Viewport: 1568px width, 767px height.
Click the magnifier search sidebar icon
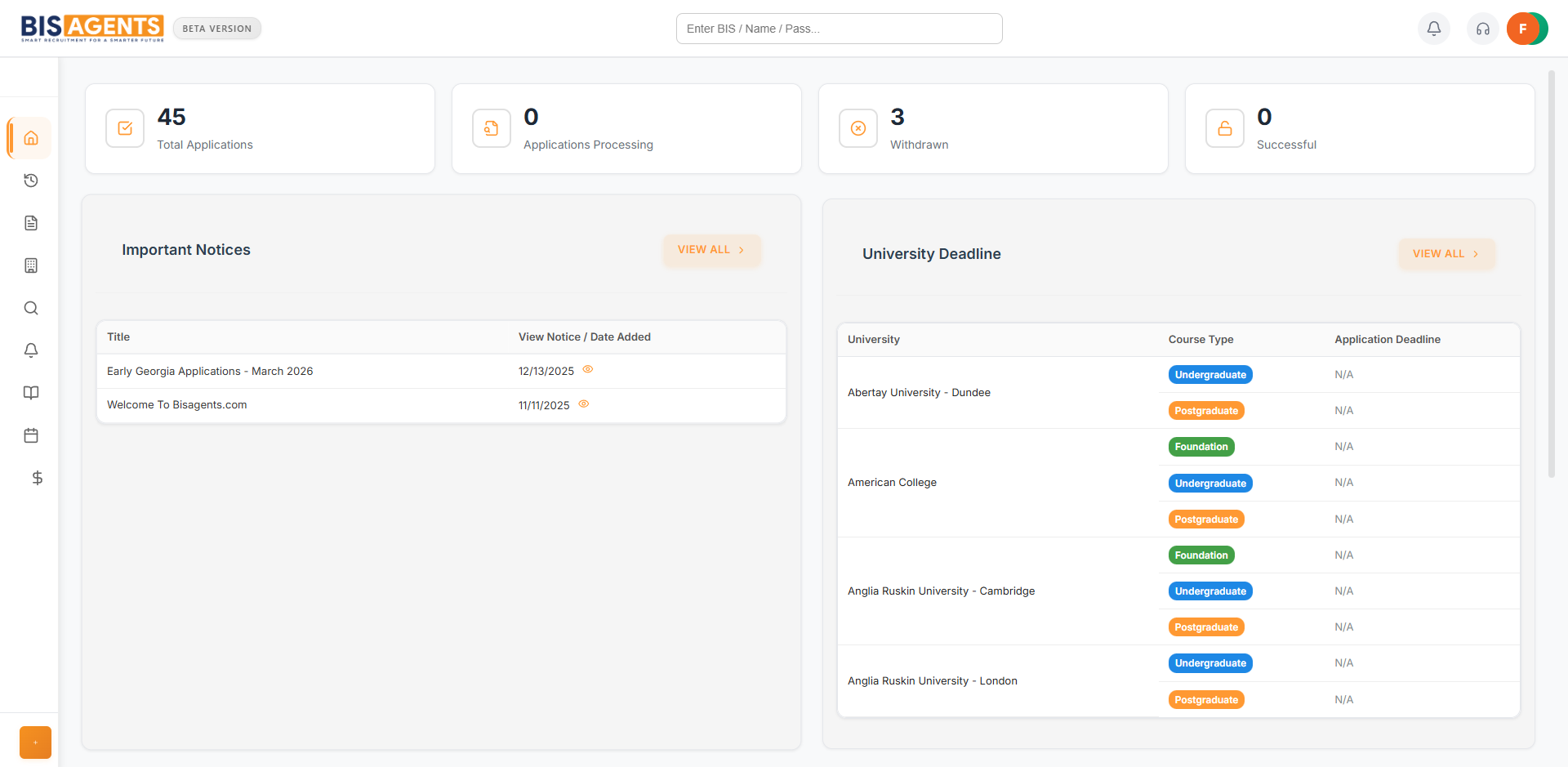tap(31, 308)
